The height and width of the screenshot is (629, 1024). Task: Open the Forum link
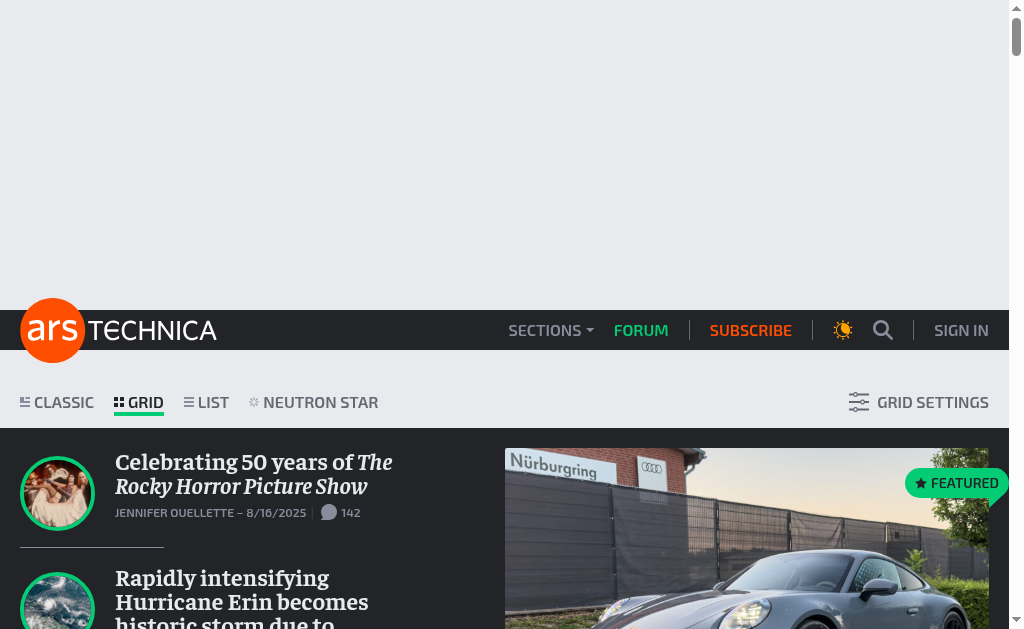pos(641,331)
